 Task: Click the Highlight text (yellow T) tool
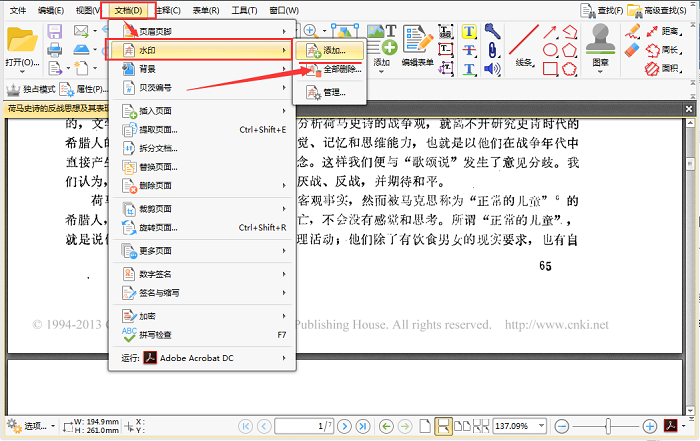pyautogui.click(x=469, y=31)
